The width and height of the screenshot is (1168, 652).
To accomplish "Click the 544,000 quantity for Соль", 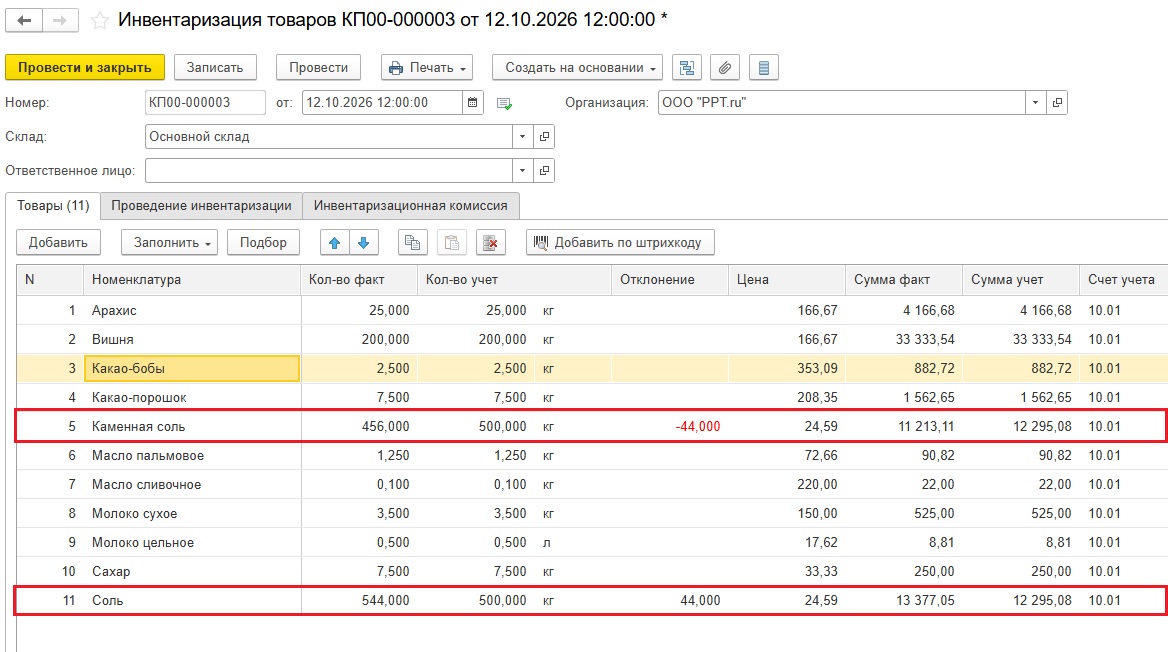I will (x=385, y=601).
